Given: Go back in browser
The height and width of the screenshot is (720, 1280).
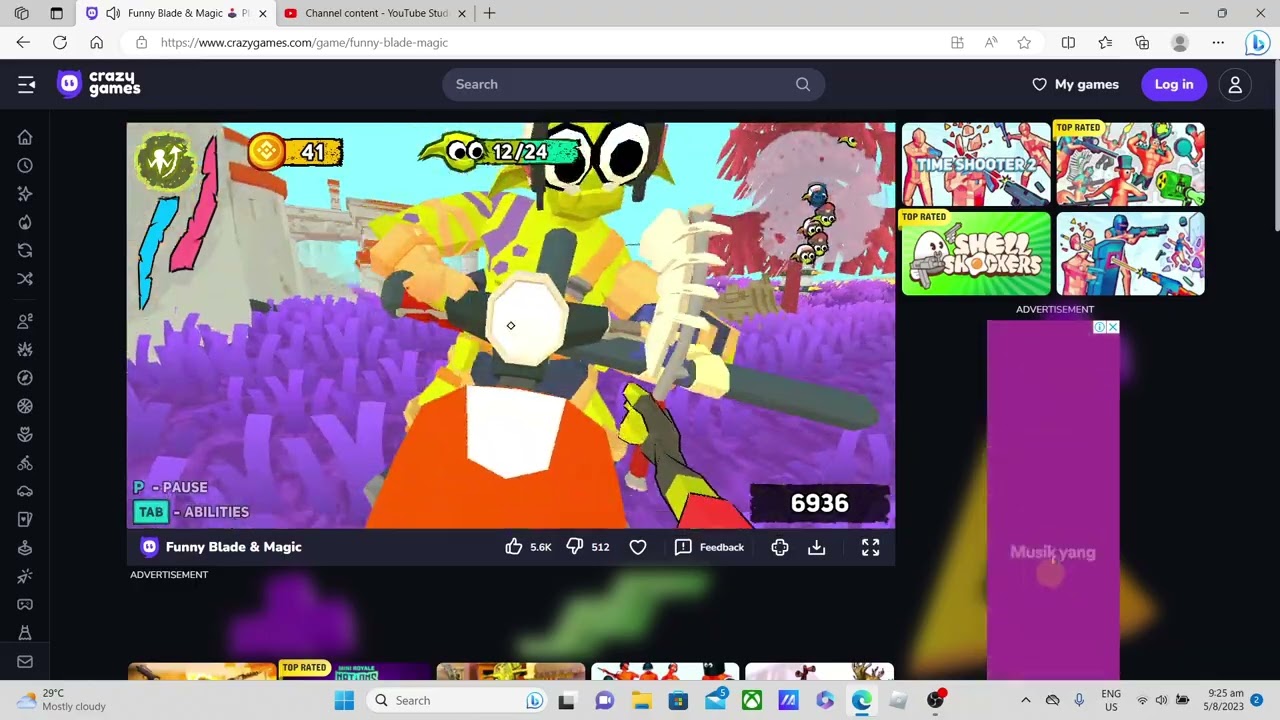Looking at the screenshot, I should (23, 43).
